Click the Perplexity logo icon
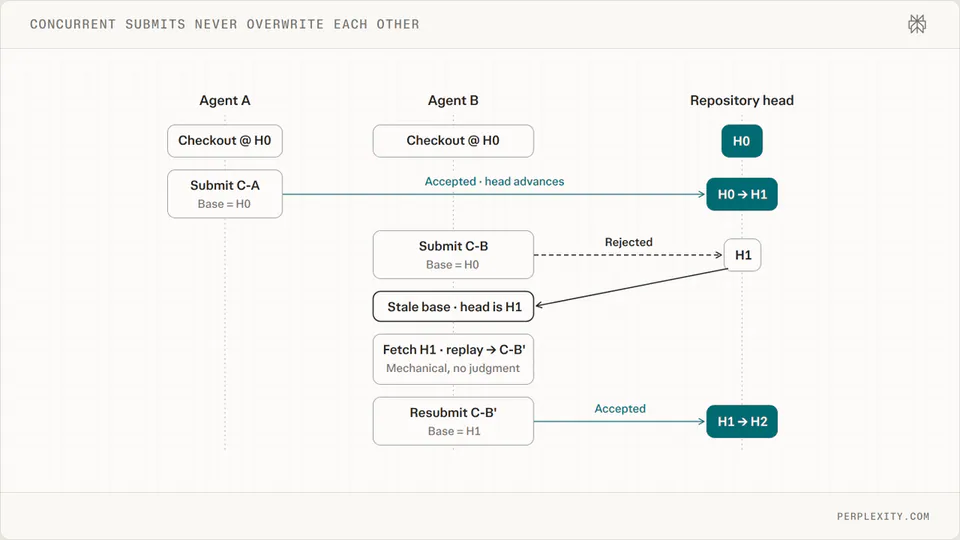960x540 pixels. coord(917,24)
